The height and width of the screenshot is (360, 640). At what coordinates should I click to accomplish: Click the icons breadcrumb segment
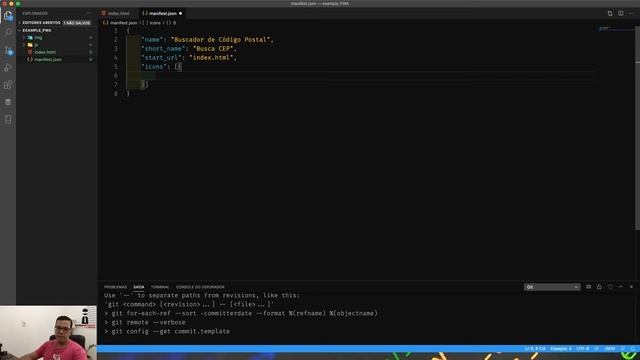155,23
